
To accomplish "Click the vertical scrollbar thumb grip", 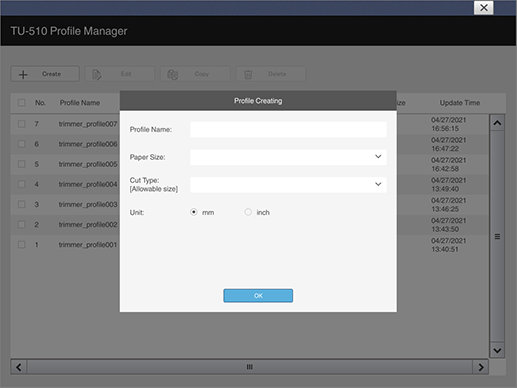I will click(x=497, y=237).
